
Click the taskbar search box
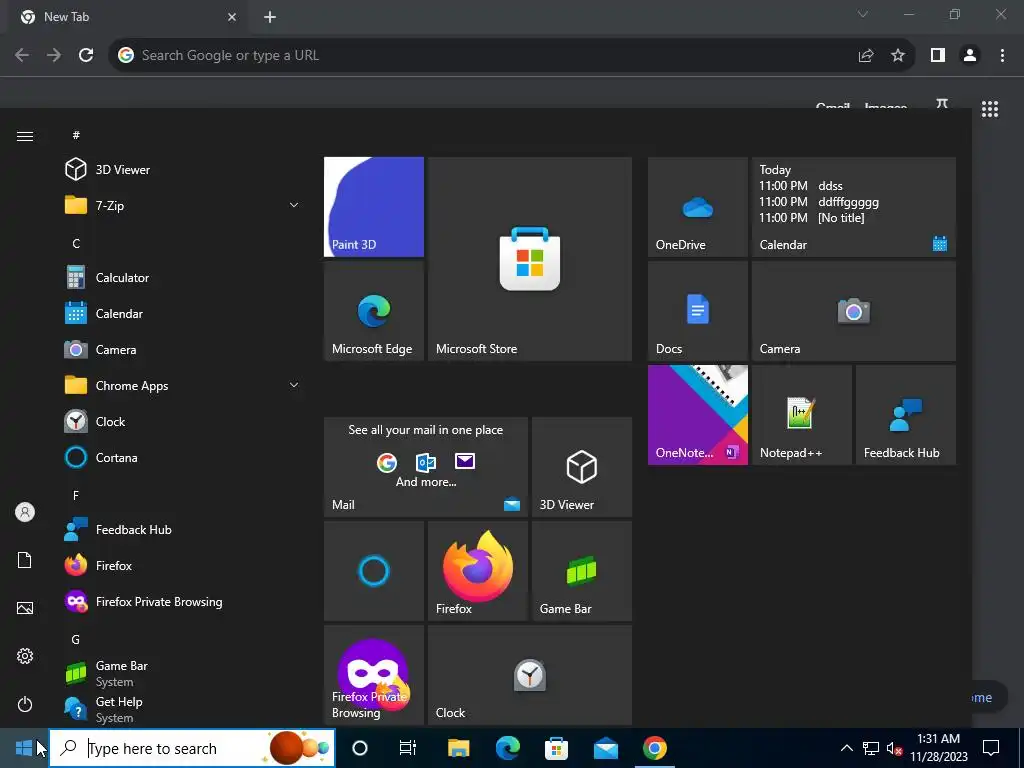pos(192,748)
